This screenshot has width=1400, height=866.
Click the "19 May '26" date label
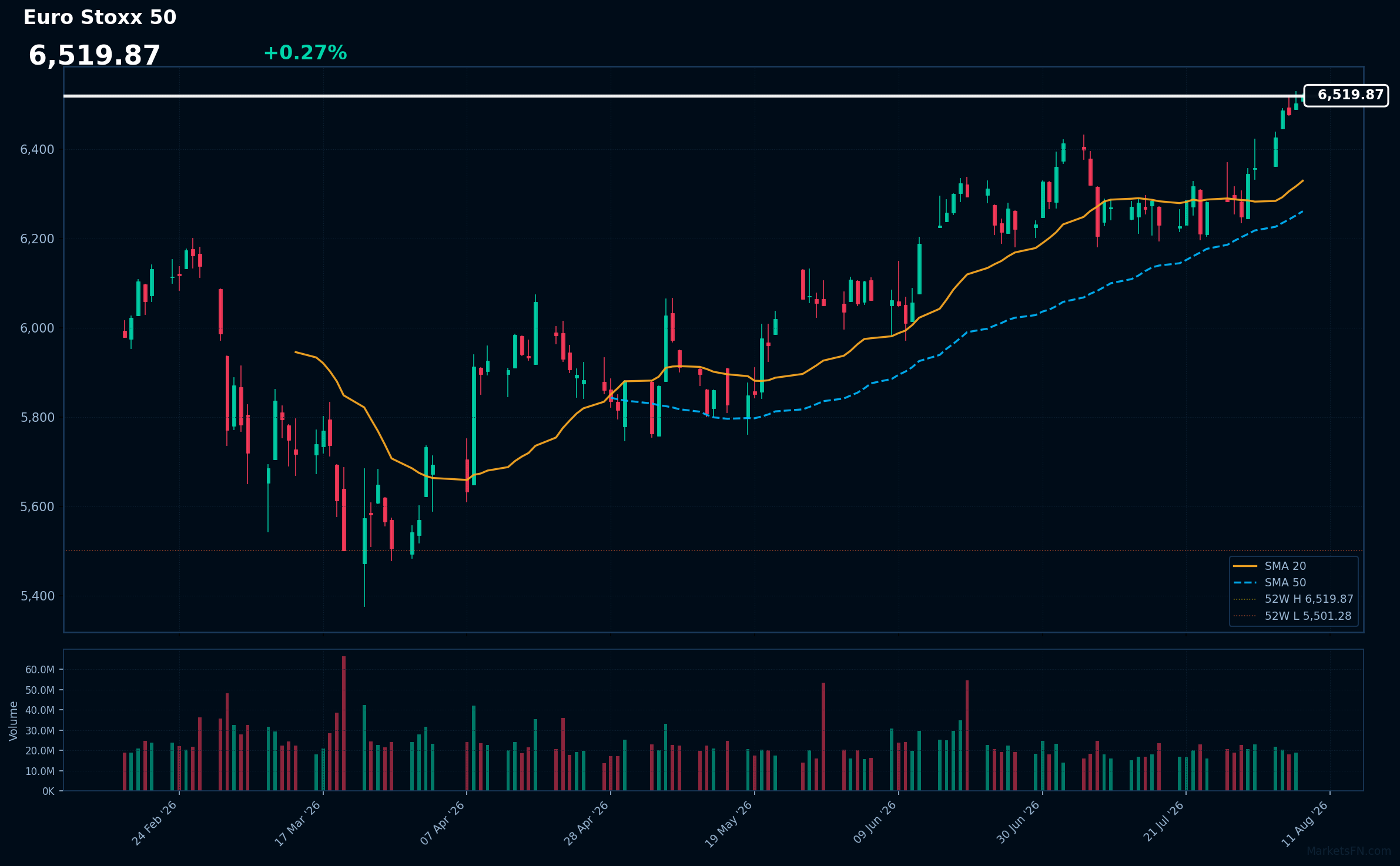click(729, 824)
